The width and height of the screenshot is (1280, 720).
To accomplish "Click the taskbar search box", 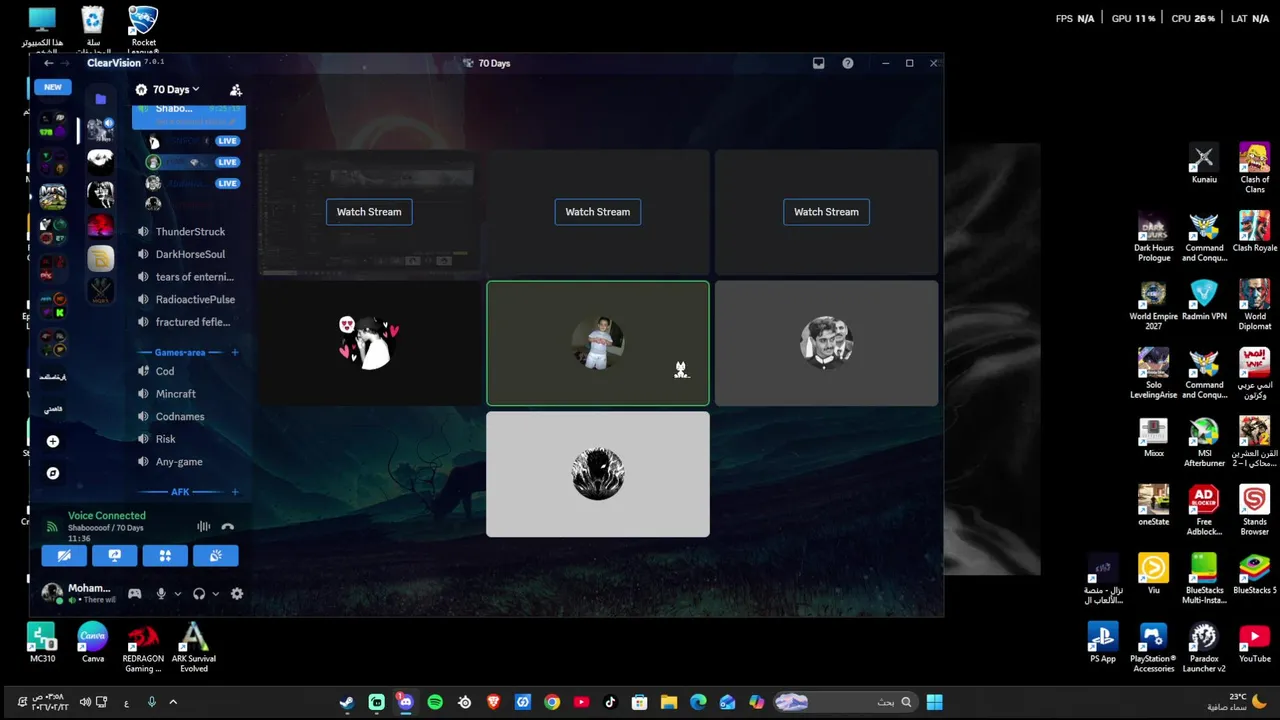I will 848,702.
